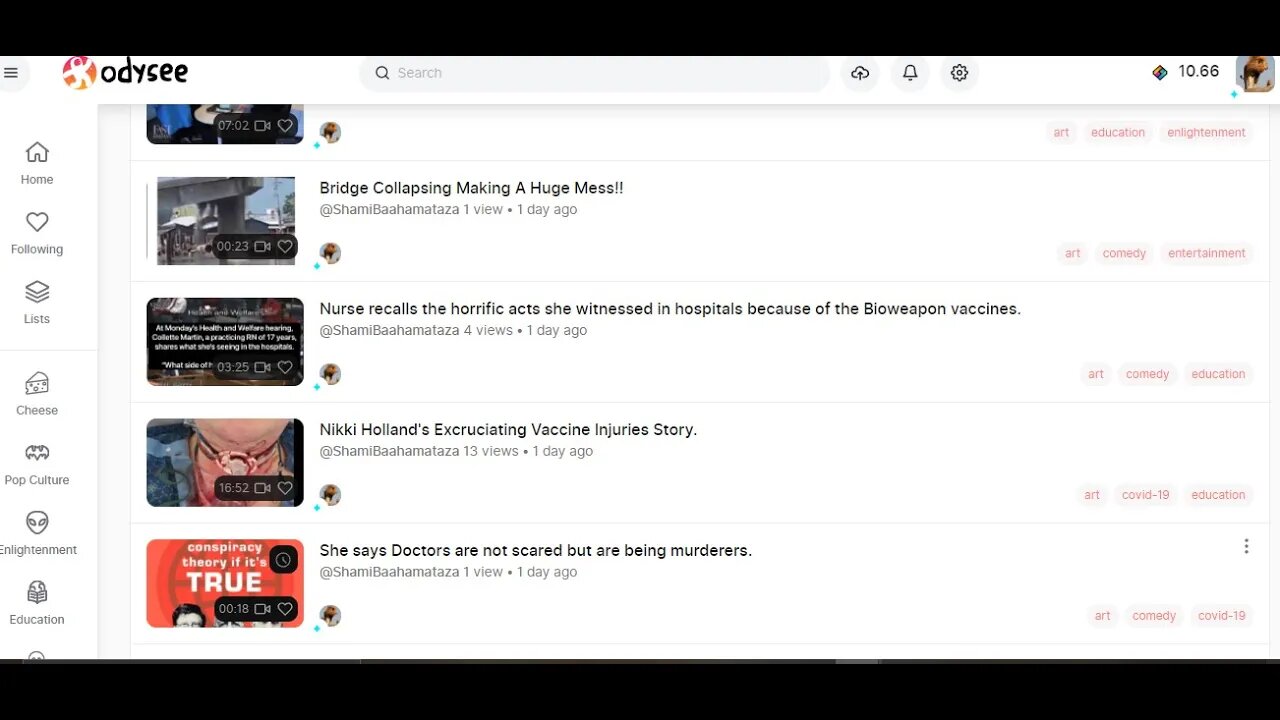Favorite the 07:02 video with heart
Image resolution: width=1280 pixels, height=720 pixels.
(285, 126)
